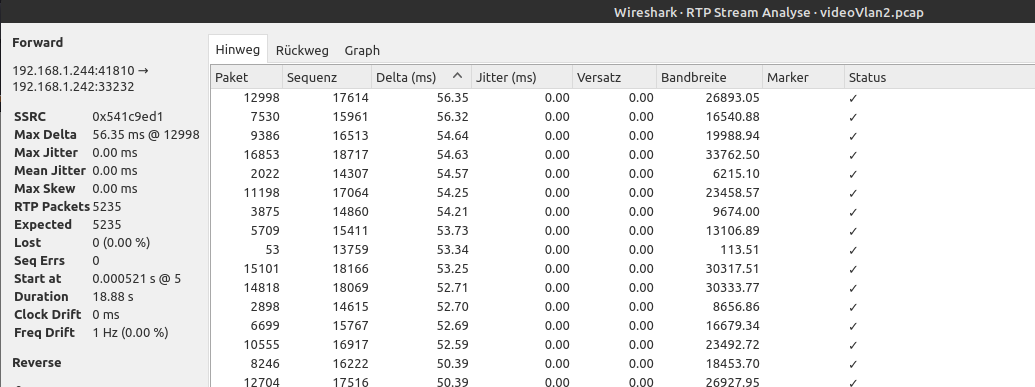Select the row for packet 9386

pos(622,136)
